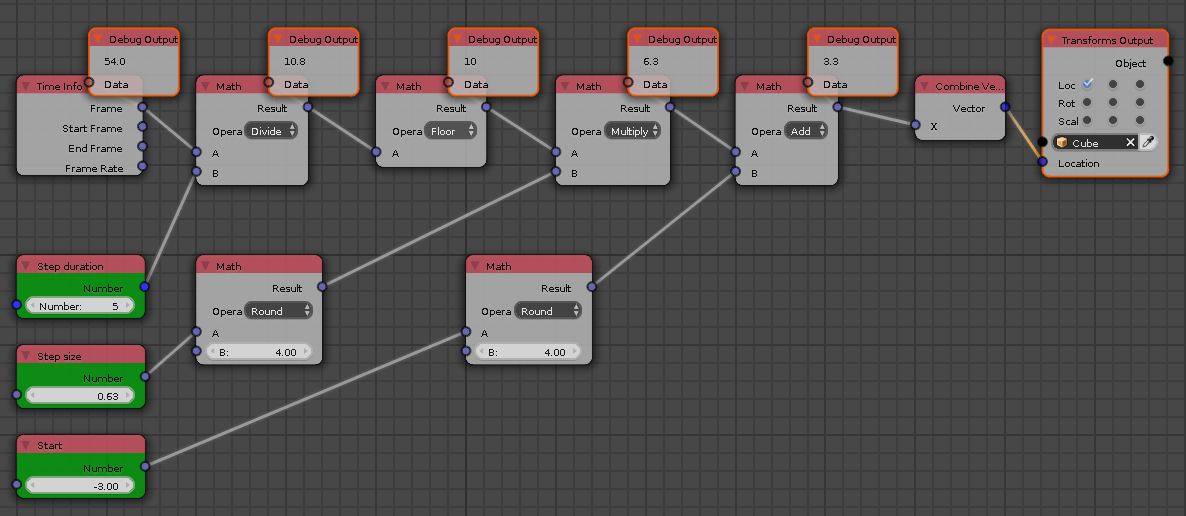Viewport: 1186px width, 516px height.
Task: Click B: 4.00 field on Round node after Start
Action: point(528,352)
